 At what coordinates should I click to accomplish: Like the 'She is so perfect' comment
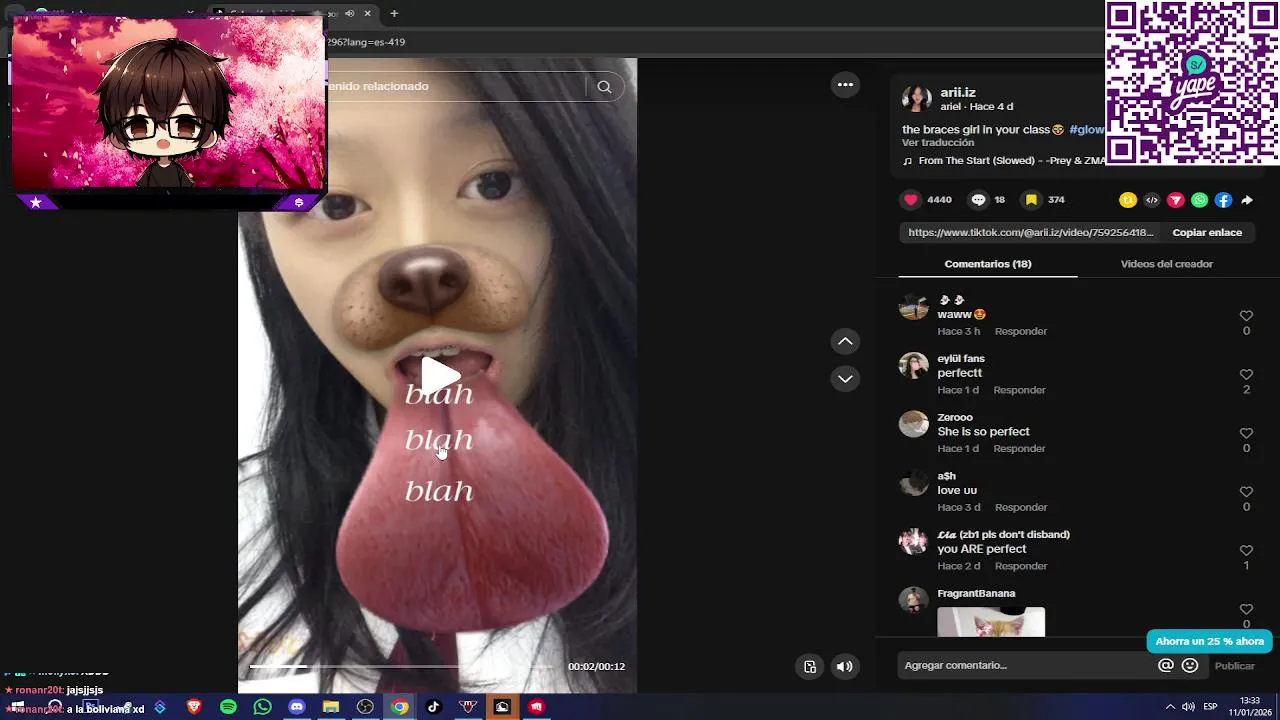[1246, 433]
